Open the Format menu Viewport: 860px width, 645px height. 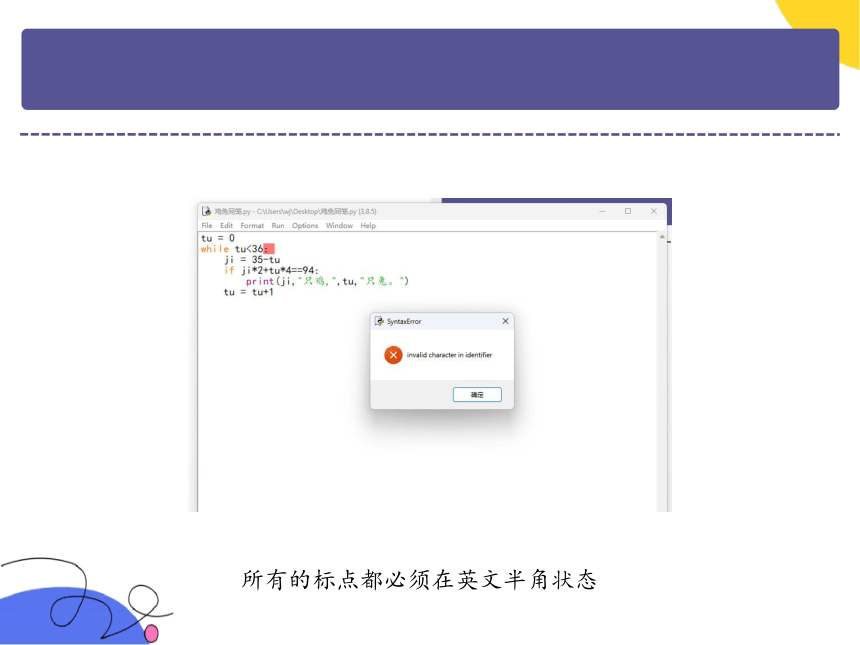[252, 225]
